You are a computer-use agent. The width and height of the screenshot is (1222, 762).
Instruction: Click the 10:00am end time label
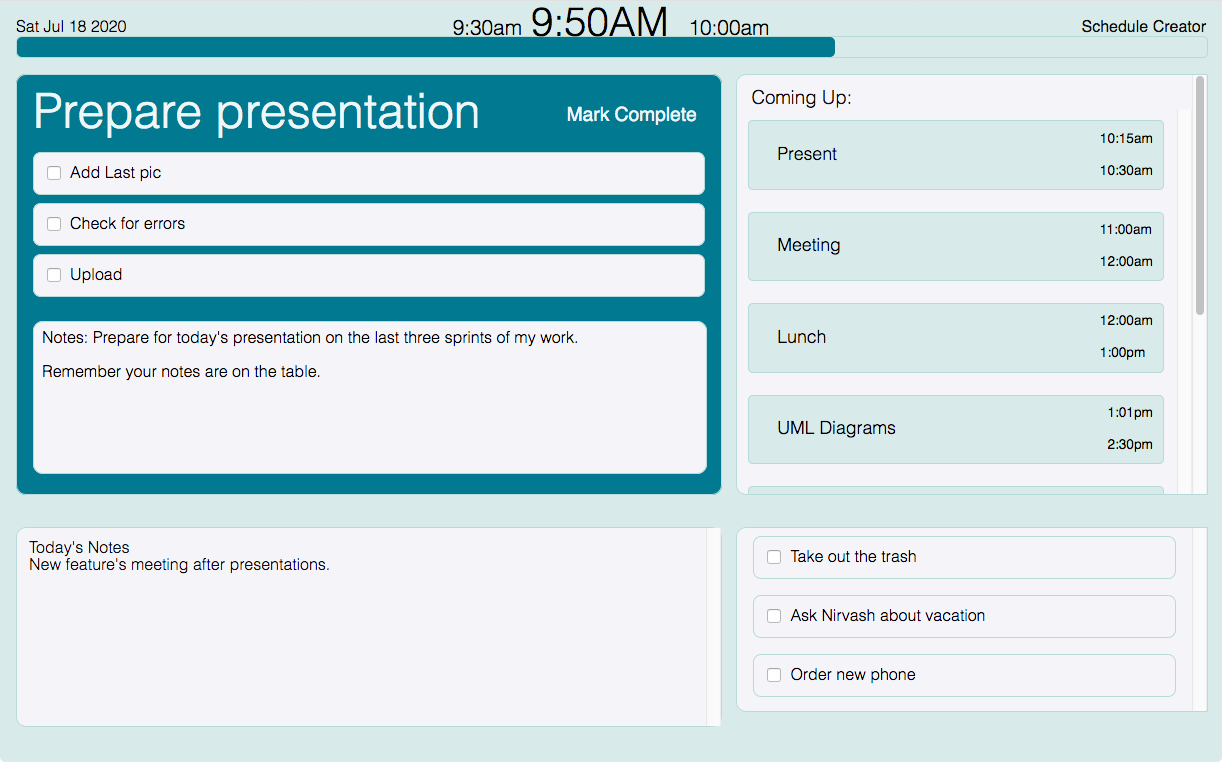[x=729, y=28]
